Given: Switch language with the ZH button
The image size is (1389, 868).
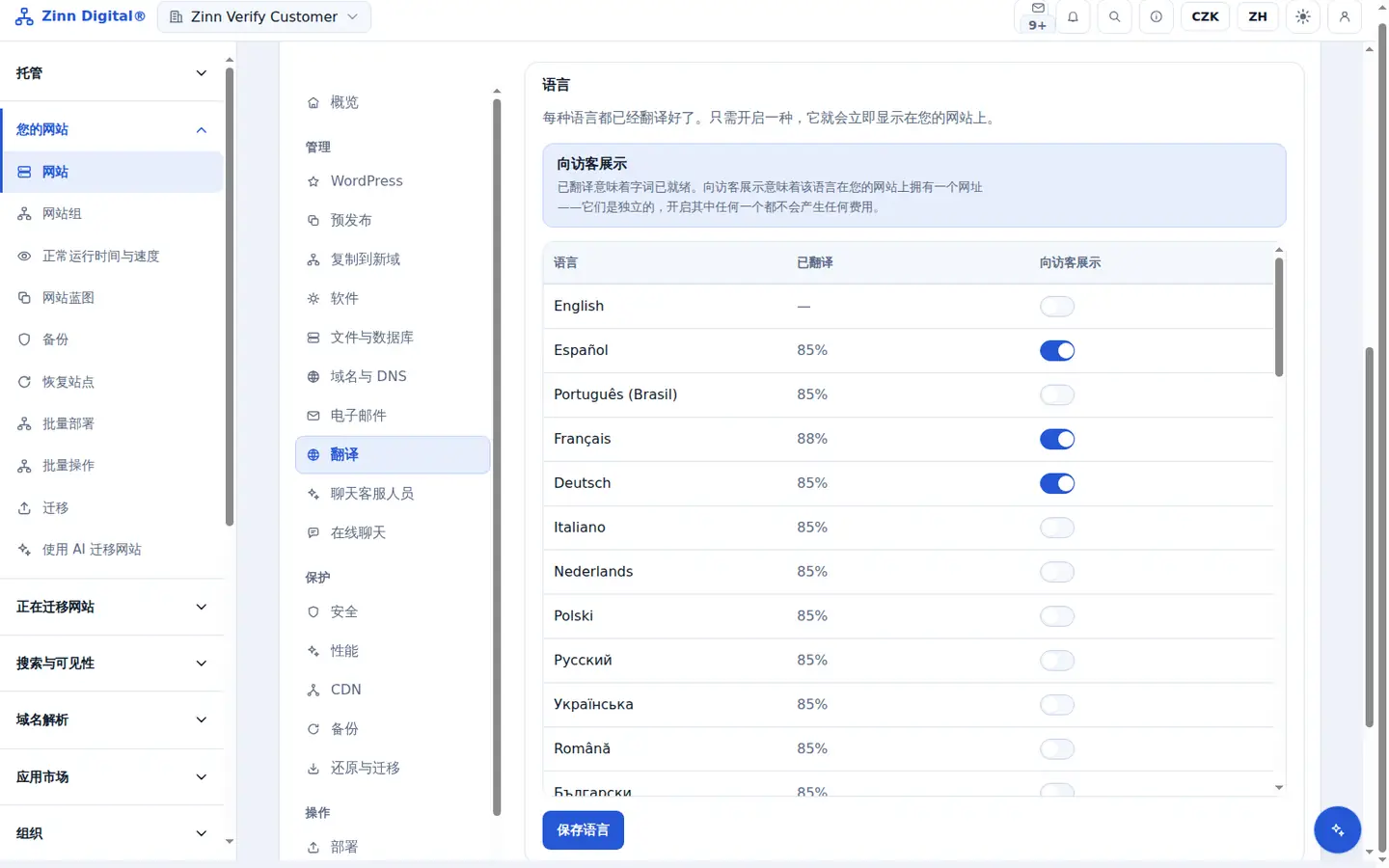Looking at the screenshot, I should click(1258, 16).
